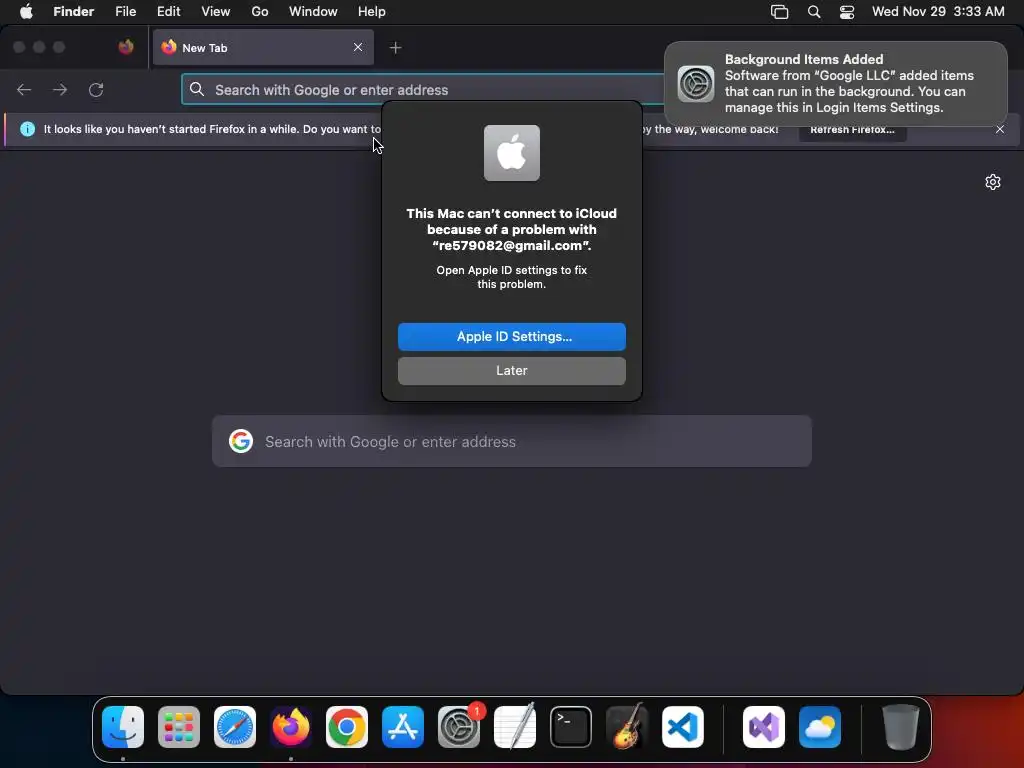Open GarageBand from the Dock

[626, 727]
